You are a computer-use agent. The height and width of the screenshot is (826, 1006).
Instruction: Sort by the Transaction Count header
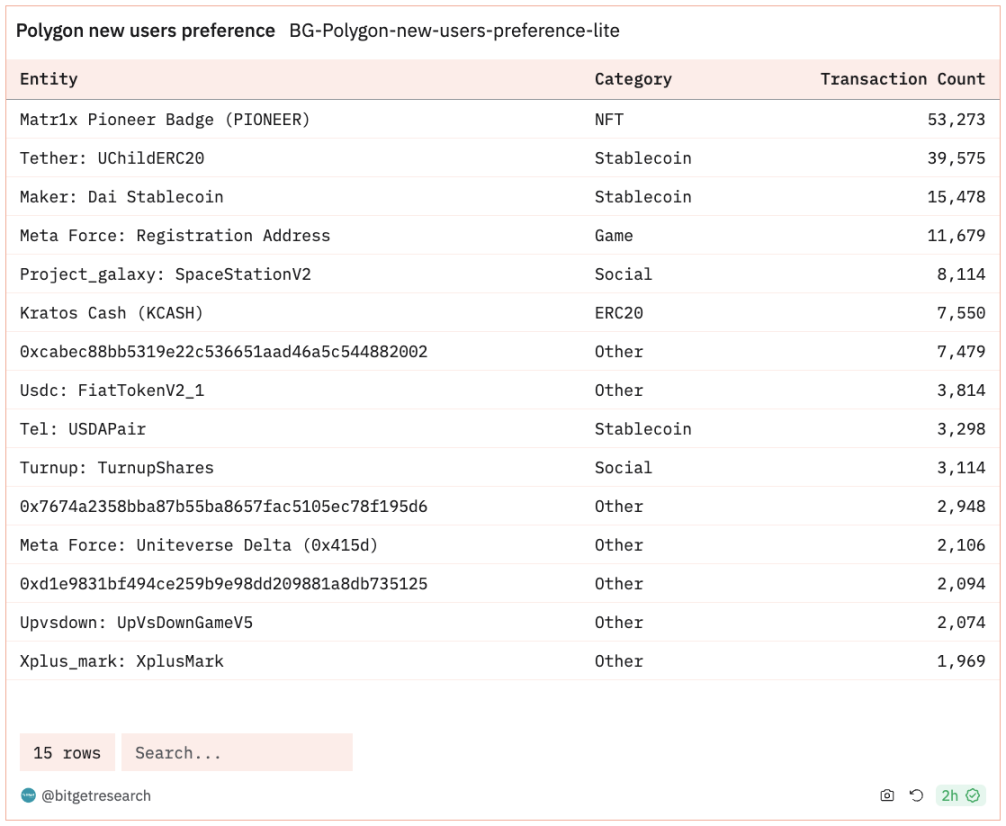pyautogui.click(x=903, y=79)
